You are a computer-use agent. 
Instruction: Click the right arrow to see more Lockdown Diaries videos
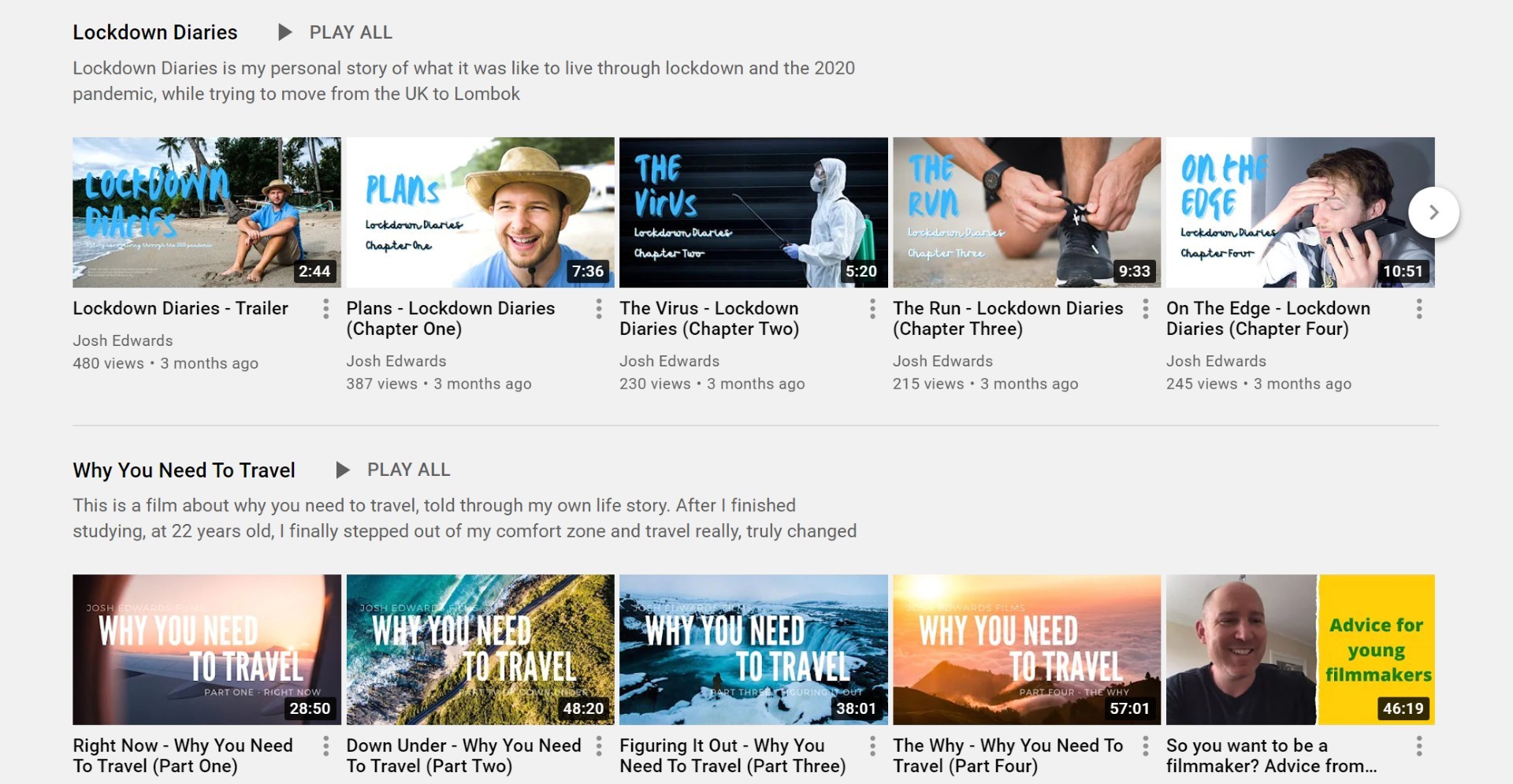pyautogui.click(x=1435, y=212)
